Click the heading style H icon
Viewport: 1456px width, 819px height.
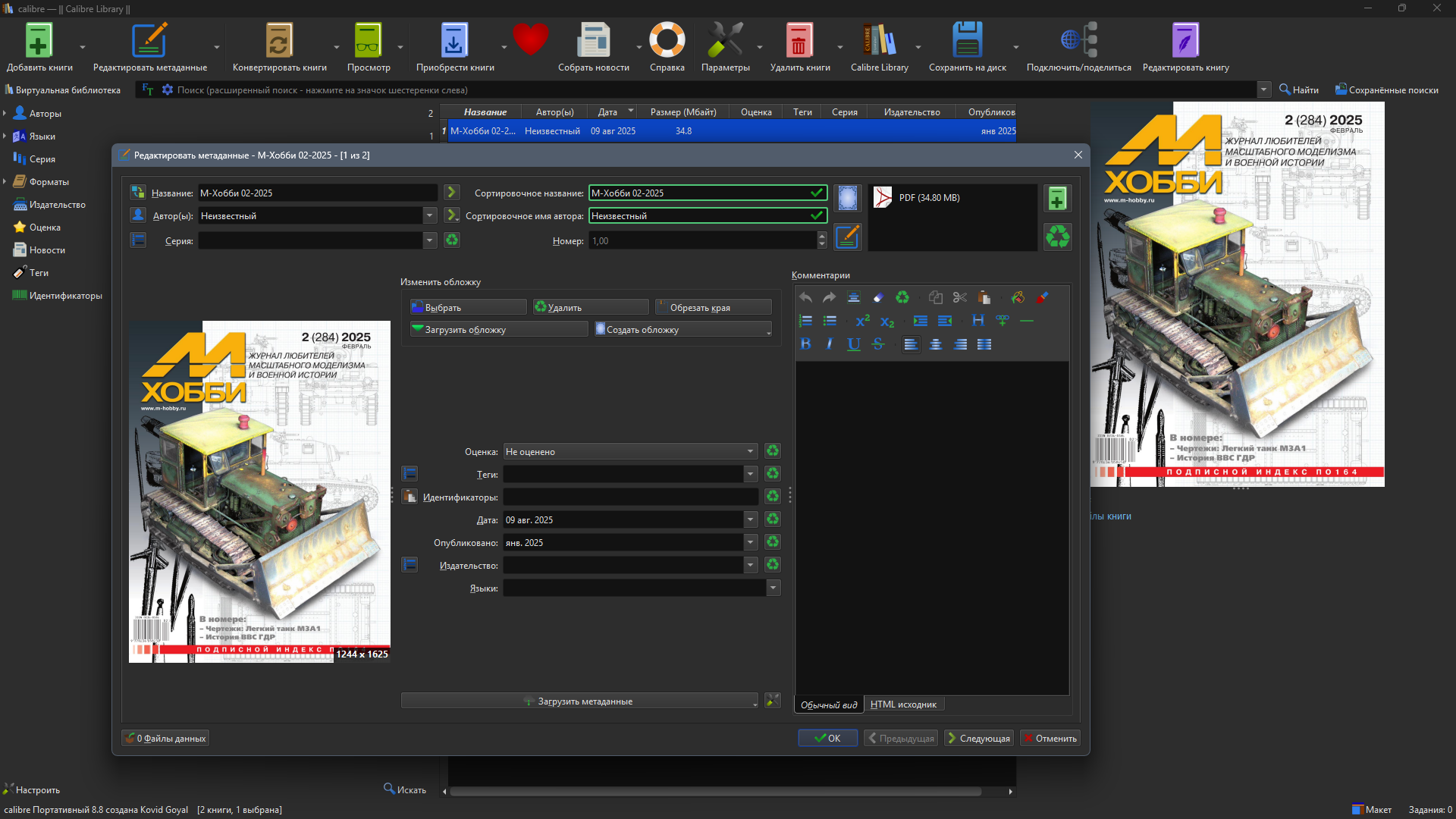tap(978, 321)
